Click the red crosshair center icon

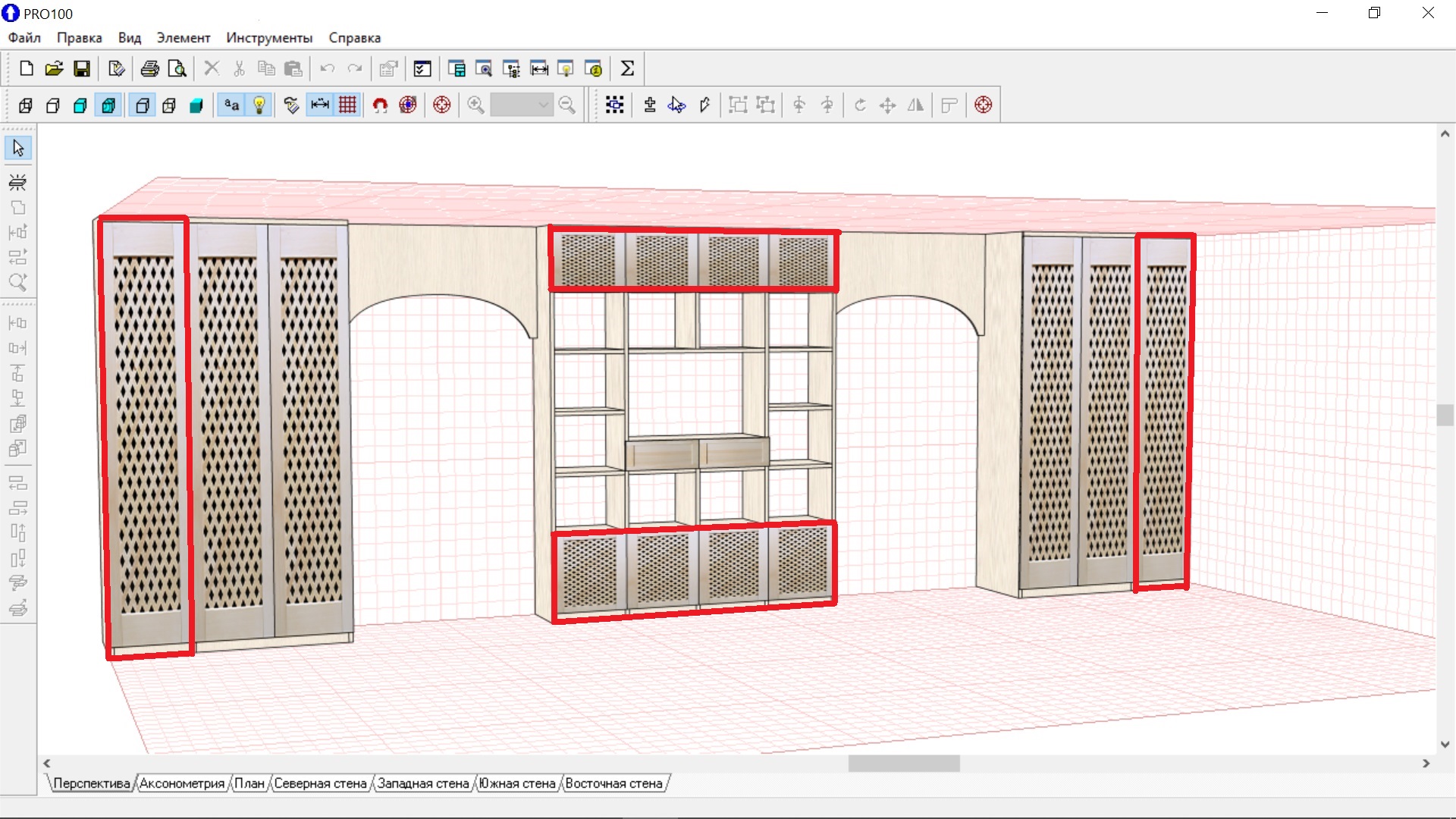pos(441,105)
